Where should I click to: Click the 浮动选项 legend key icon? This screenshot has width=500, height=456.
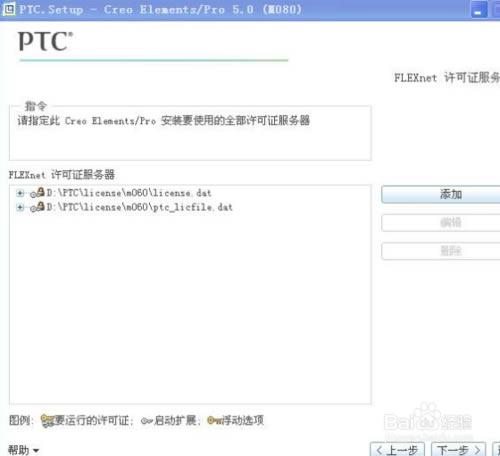(x=214, y=421)
